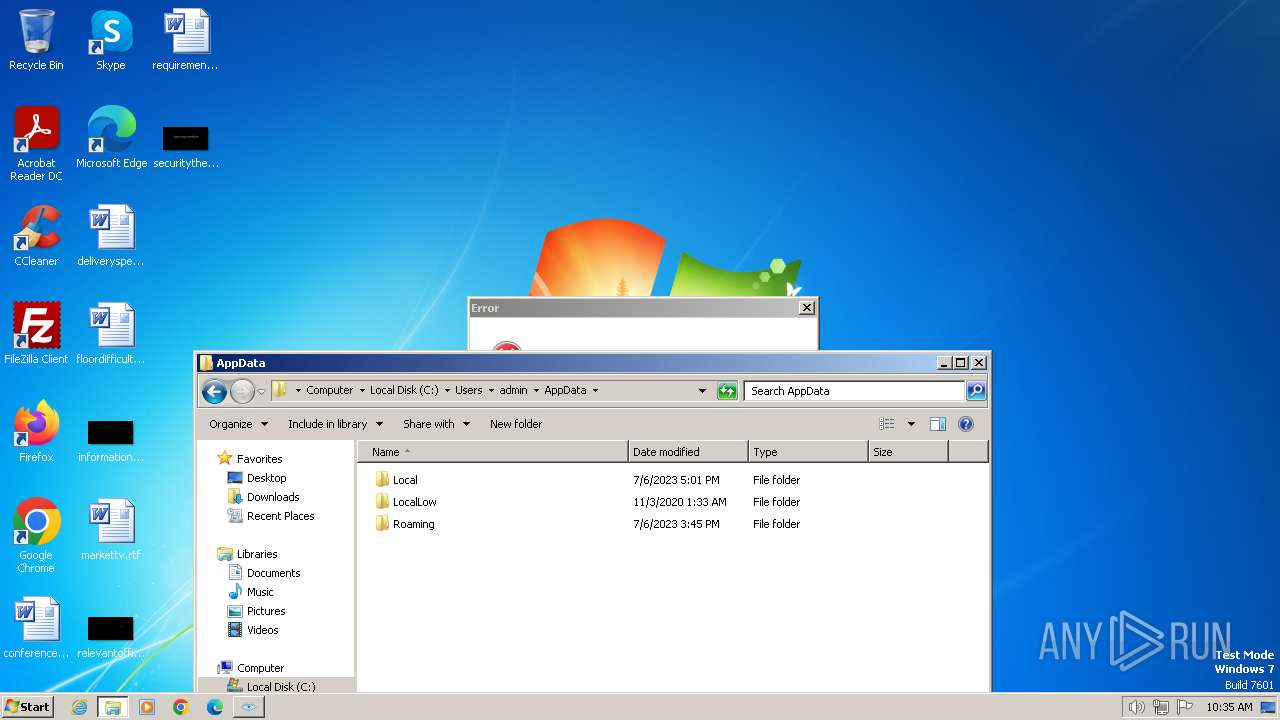Open Internet Explorer from the taskbar
Image resolution: width=1280 pixels, height=720 pixels.
tap(79, 707)
